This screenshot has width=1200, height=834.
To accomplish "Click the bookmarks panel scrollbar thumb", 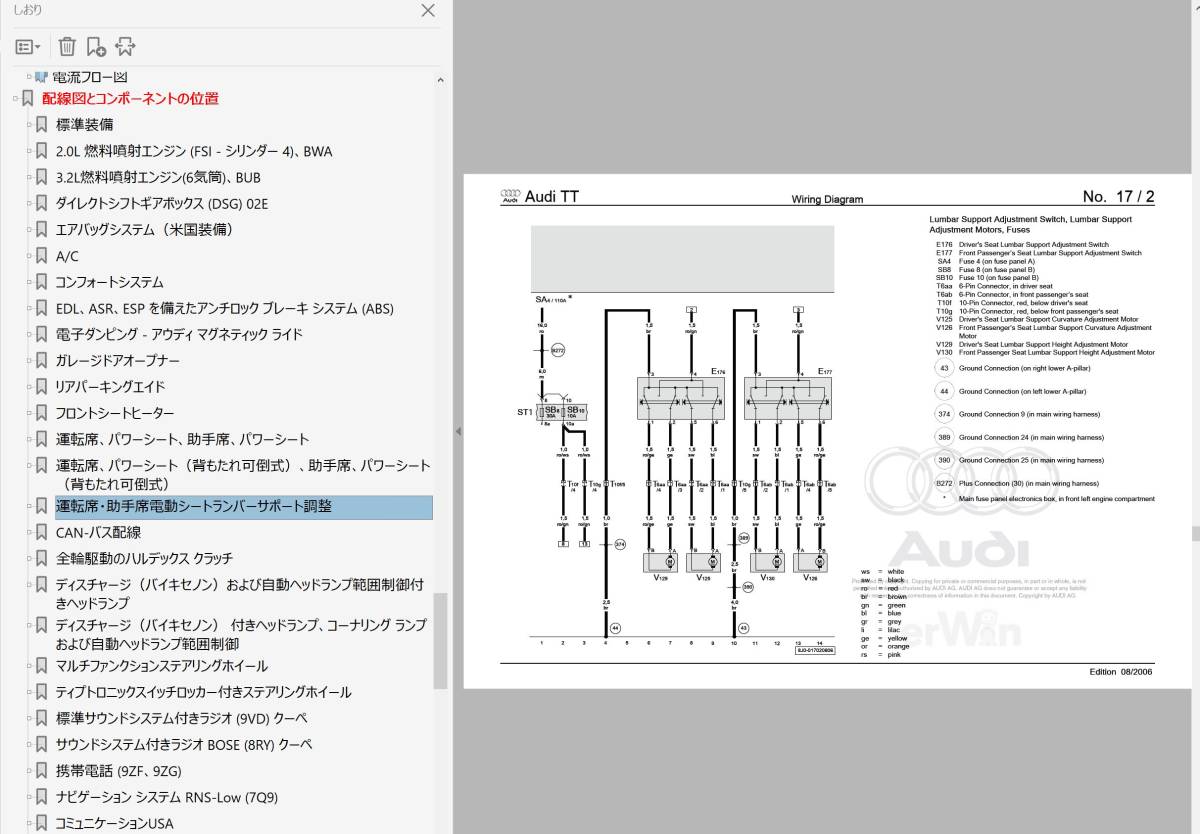I will tap(440, 641).
